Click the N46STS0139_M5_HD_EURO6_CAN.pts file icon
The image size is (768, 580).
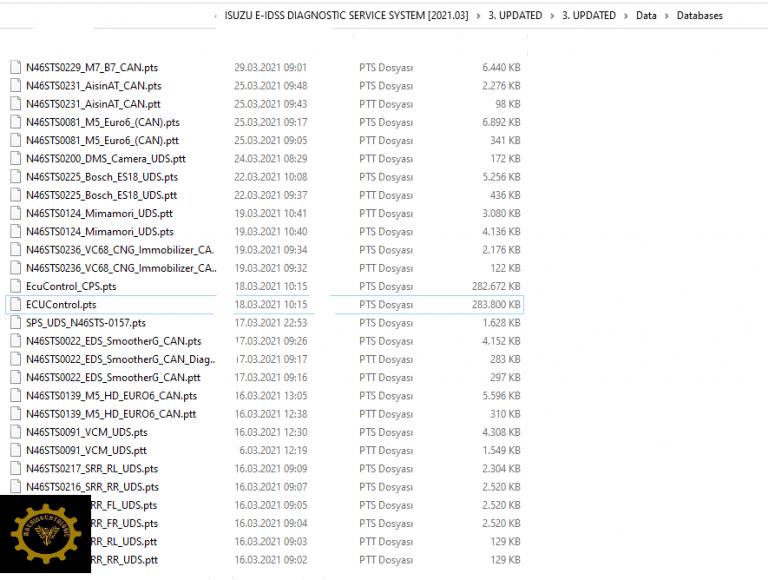pyautogui.click(x=16, y=395)
